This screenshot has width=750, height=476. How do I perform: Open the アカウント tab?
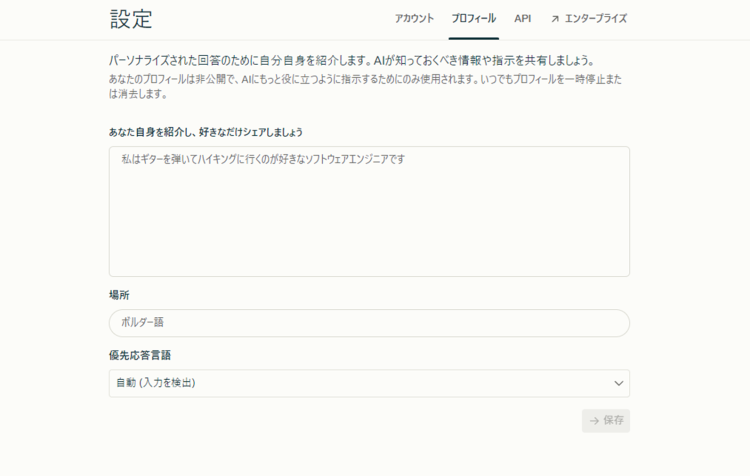click(414, 19)
